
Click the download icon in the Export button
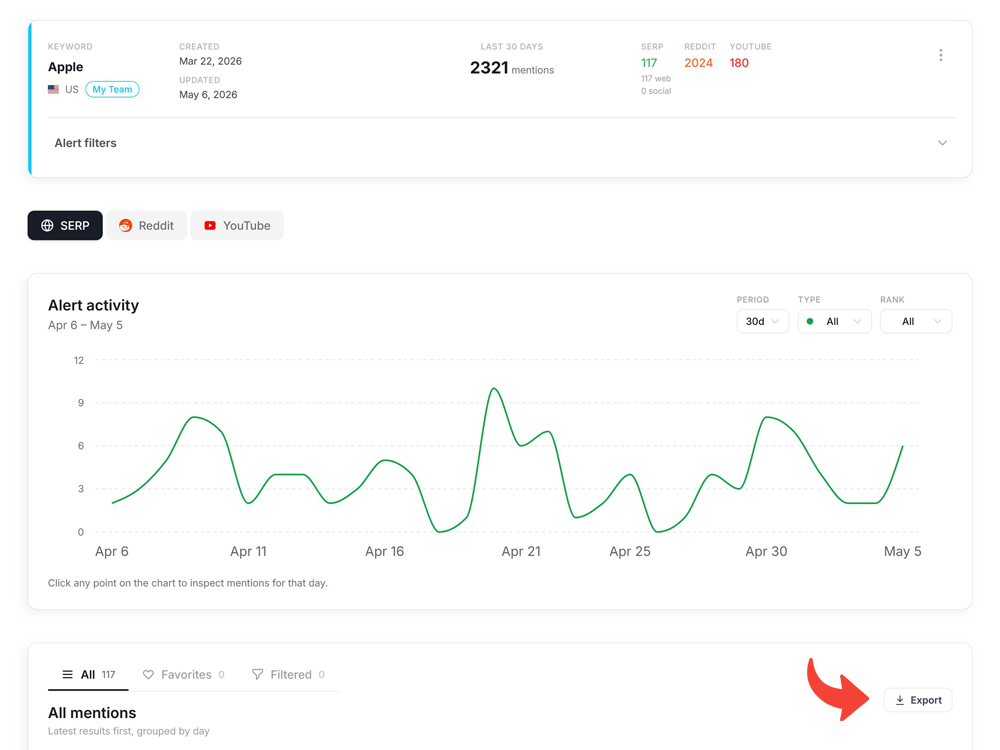coord(900,700)
